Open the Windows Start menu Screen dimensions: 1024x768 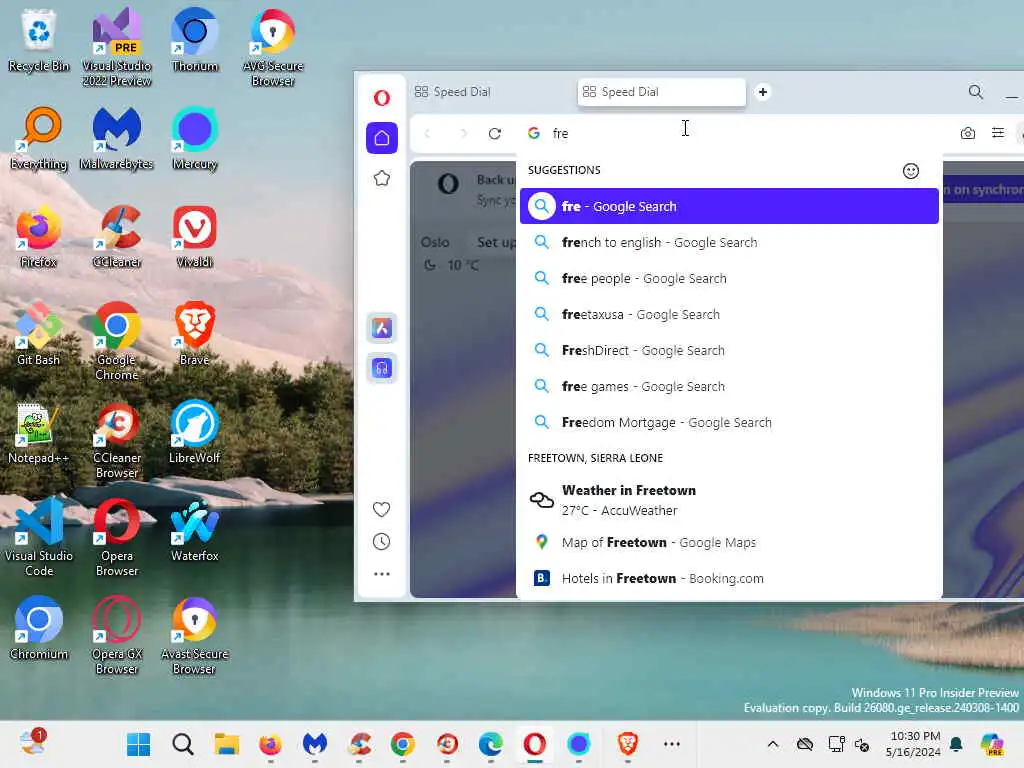click(138, 744)
